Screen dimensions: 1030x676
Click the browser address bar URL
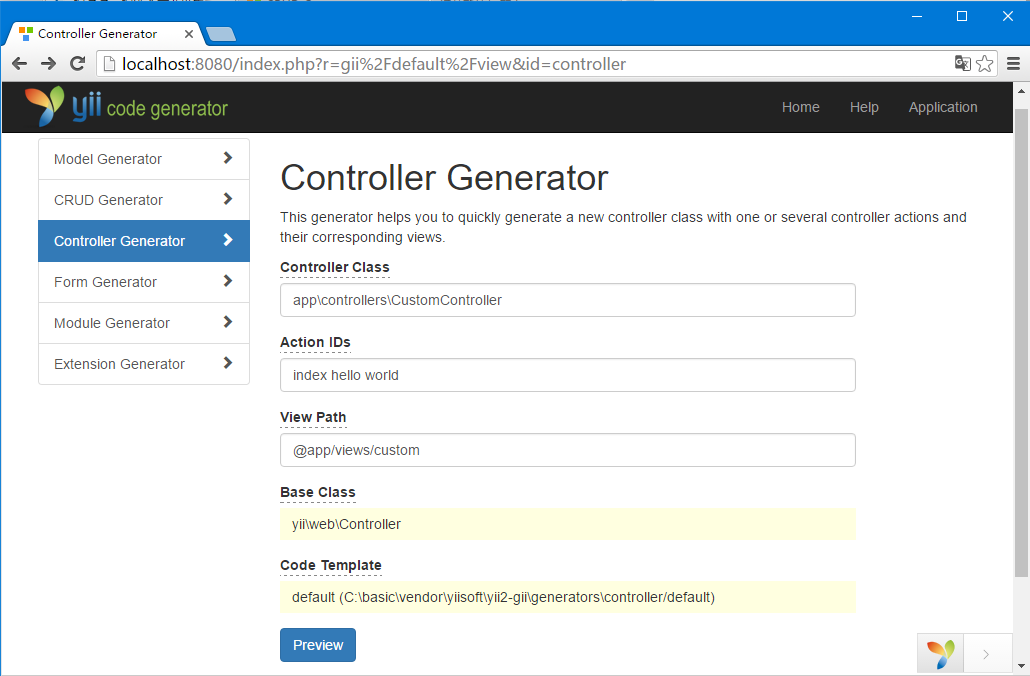[374, 64]
